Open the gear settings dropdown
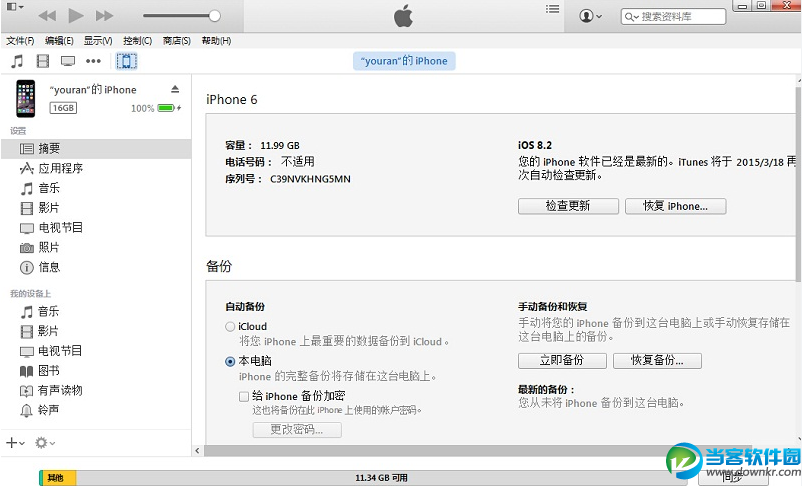This screenshot has width=802, height=486. point(45,443)
